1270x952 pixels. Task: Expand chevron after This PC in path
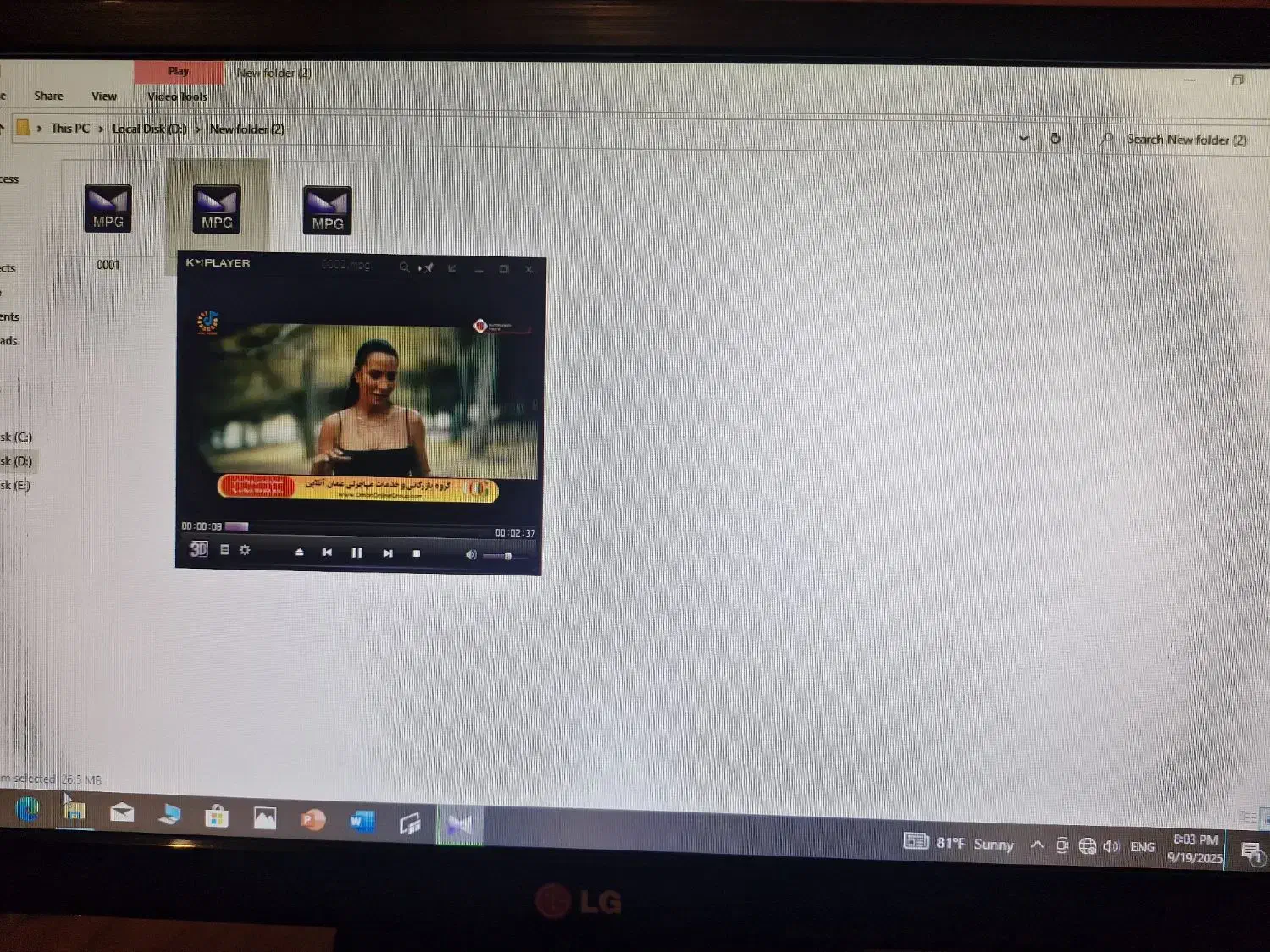pyautogui.click(x=101, y=129)
